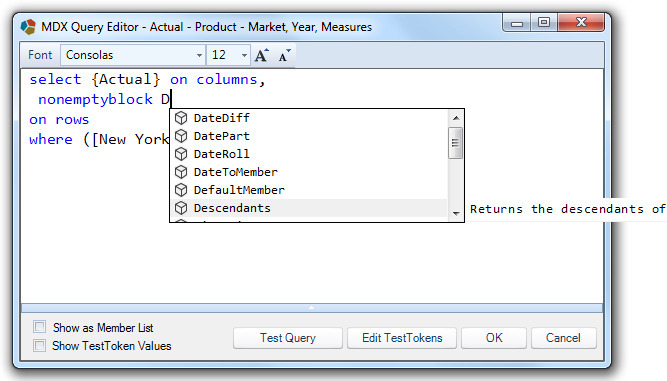Click the autocomplete list scrollbar thumb
The image size is (667, 381).
[x=455, y=143]
